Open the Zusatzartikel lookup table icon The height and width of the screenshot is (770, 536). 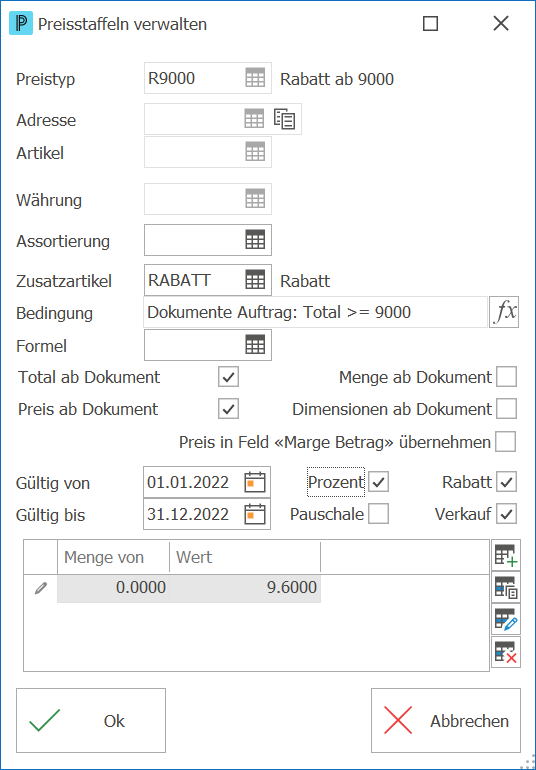pos(255,280)
